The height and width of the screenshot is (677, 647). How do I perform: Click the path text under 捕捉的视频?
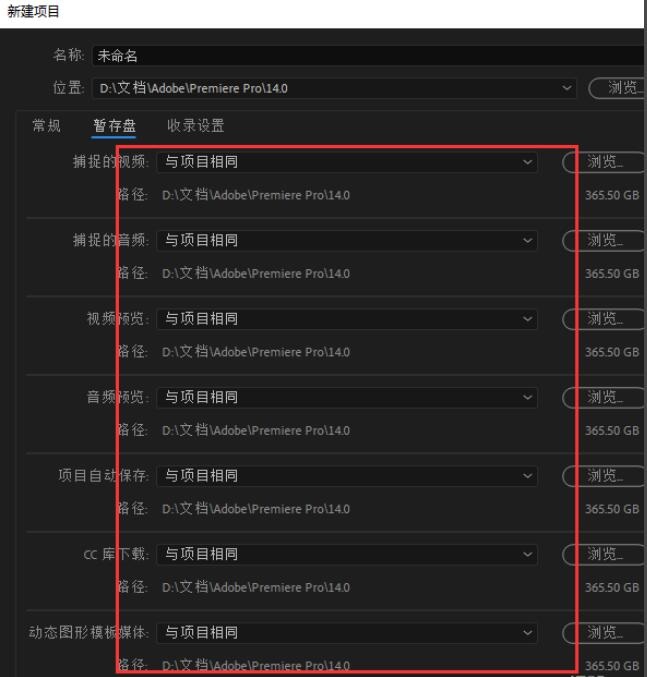click(256, 195)
